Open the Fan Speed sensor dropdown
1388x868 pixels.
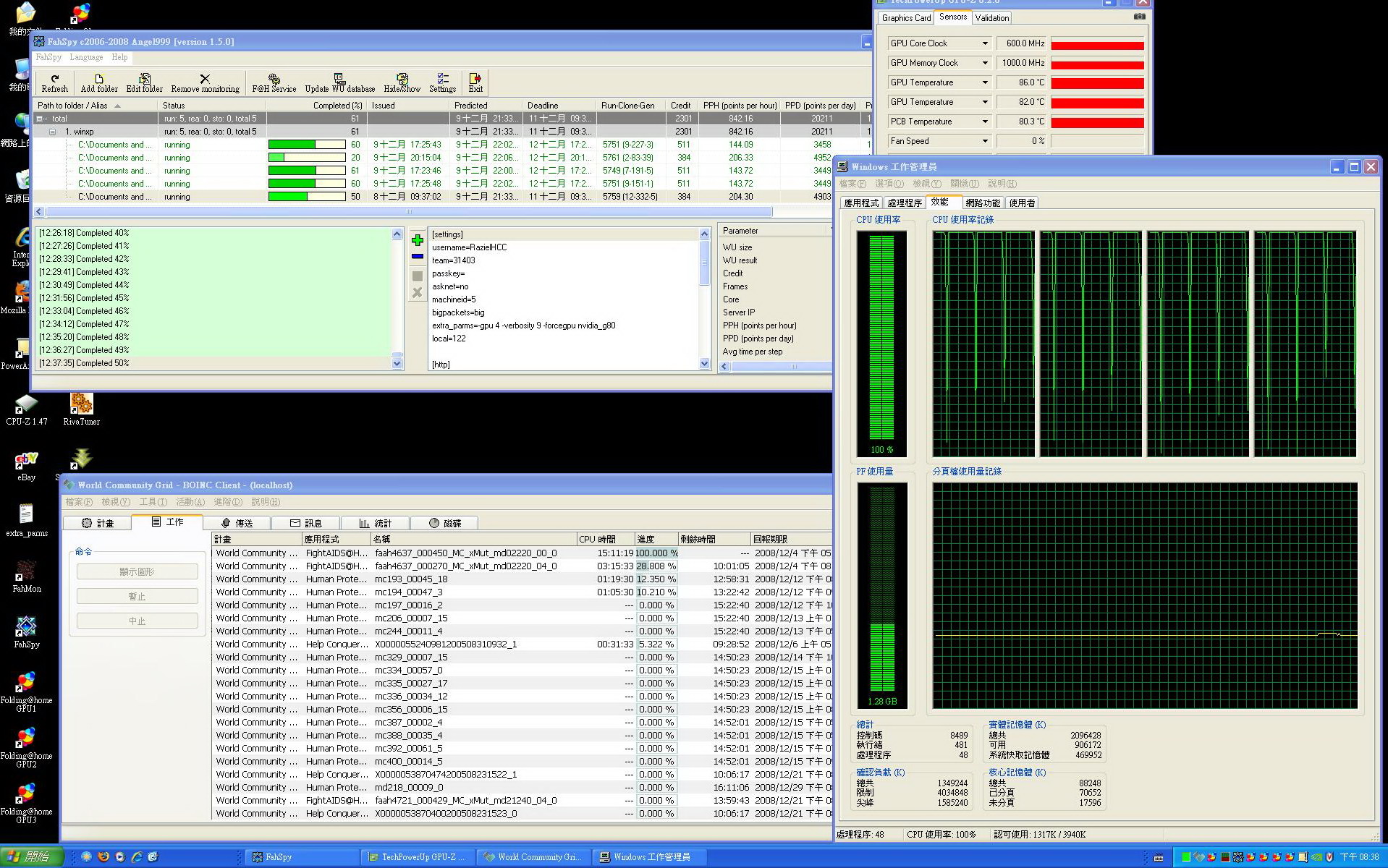point(984,141)
